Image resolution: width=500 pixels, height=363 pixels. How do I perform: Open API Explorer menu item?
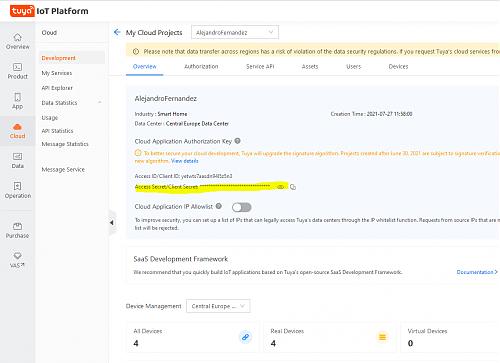[x=57, y=88]
